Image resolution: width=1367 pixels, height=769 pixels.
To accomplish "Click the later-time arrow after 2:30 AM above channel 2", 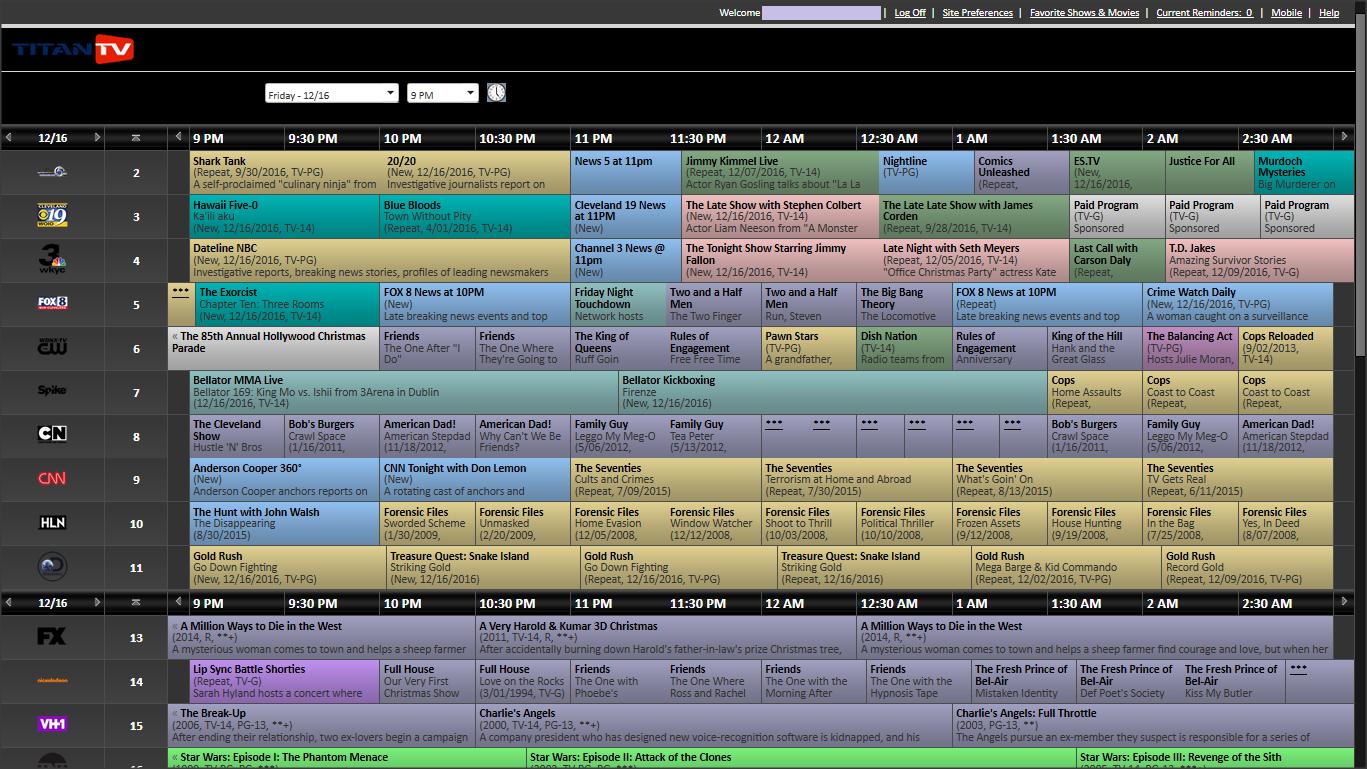I will tap(1343, 138).
